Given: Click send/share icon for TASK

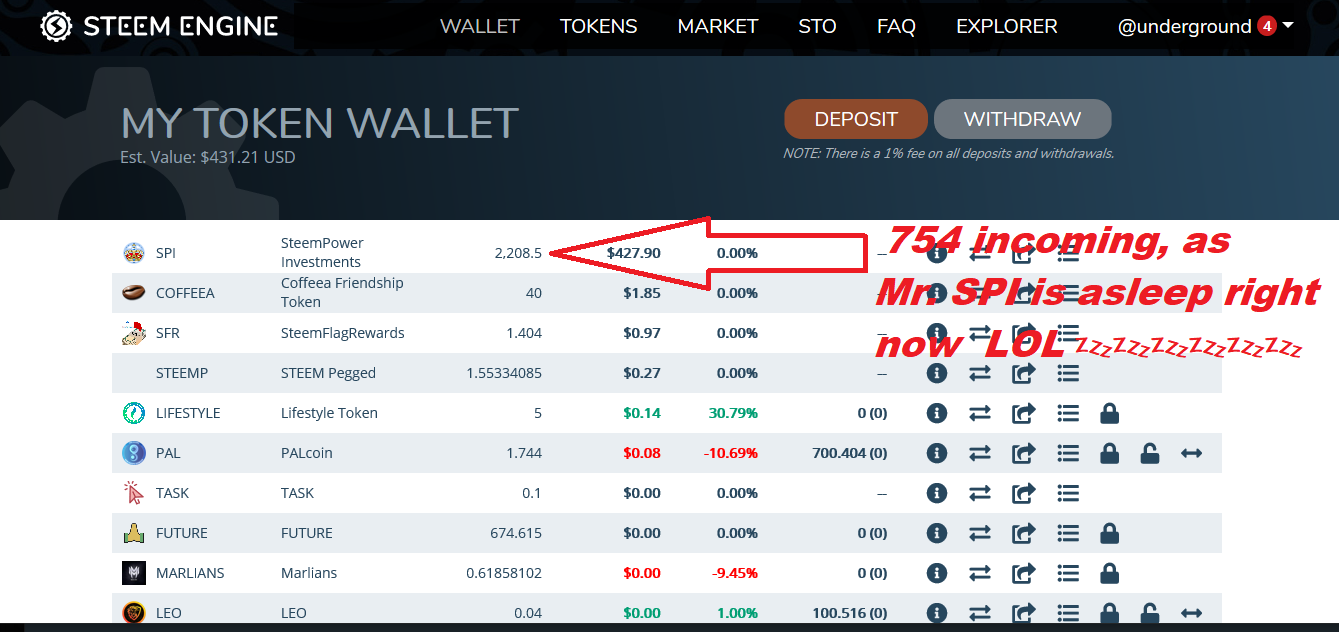Looking at the screenshot, I should [x=1024, y=493].
